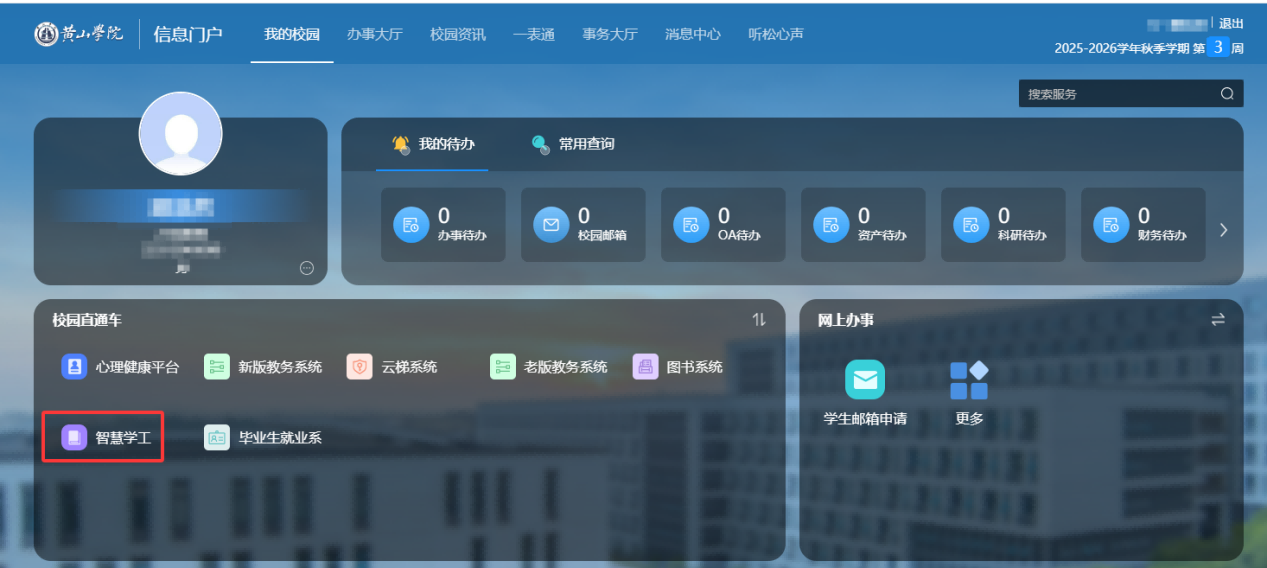Image resolution: width=1267 pixels, height=568 pixels.
Task: Click the 智慧学工 icon
Action: click(75, 438)
